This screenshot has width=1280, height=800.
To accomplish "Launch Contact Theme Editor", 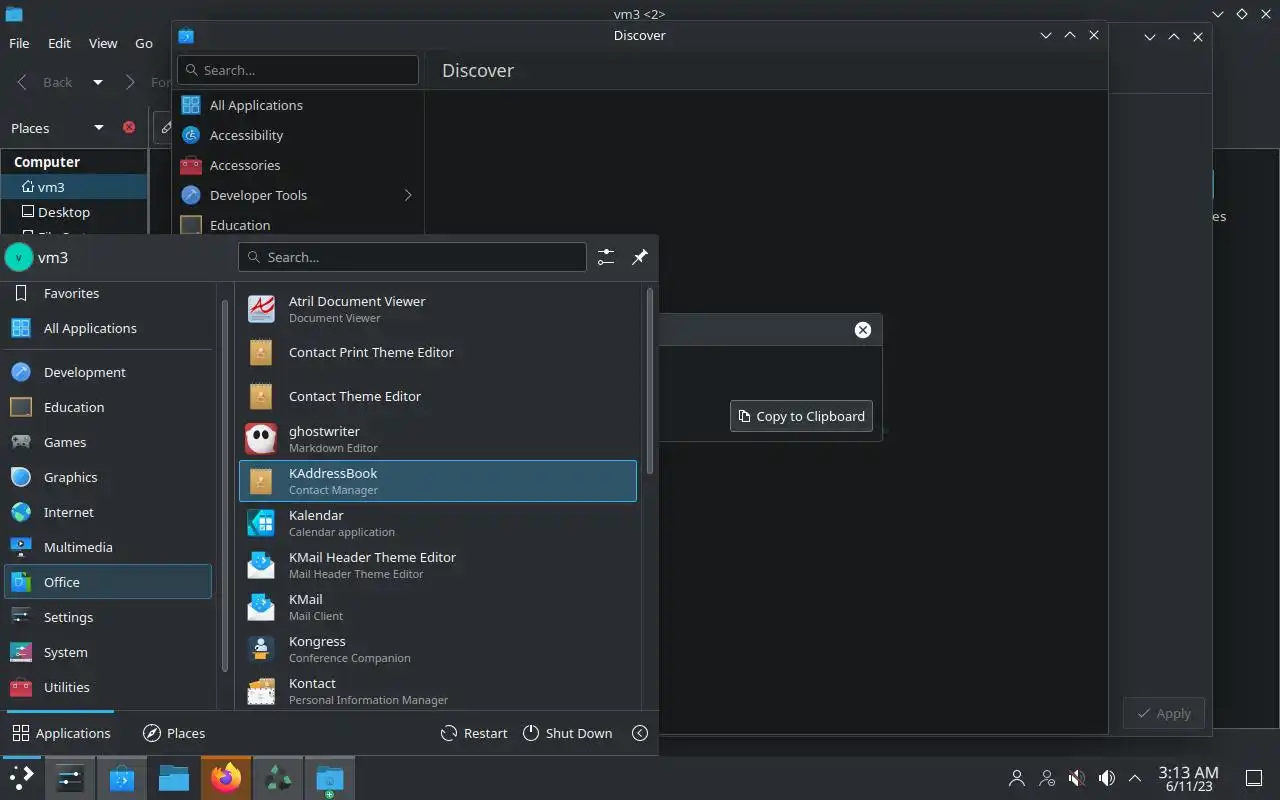I will [438, 396].
